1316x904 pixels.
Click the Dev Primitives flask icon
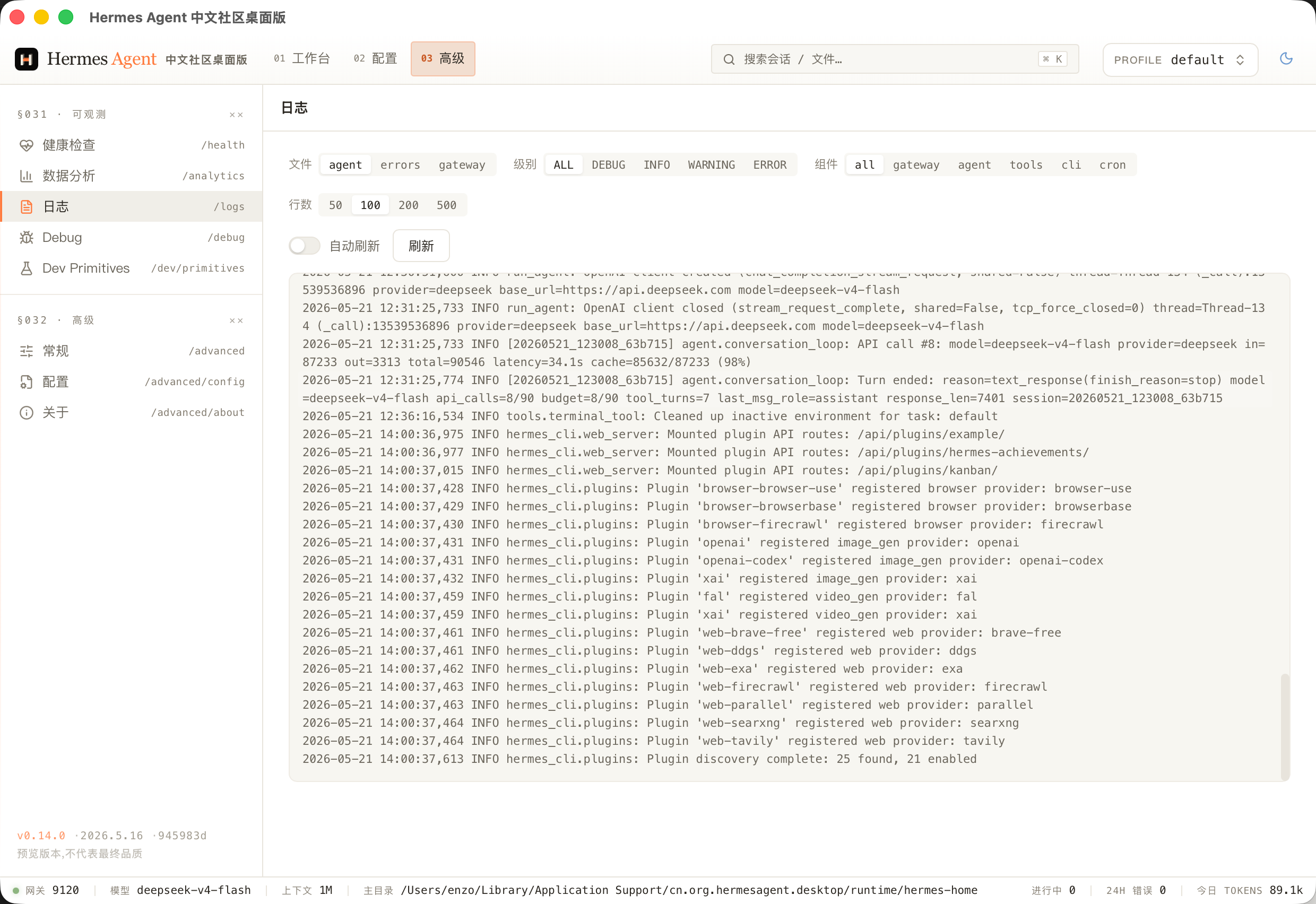coord(27,268)
